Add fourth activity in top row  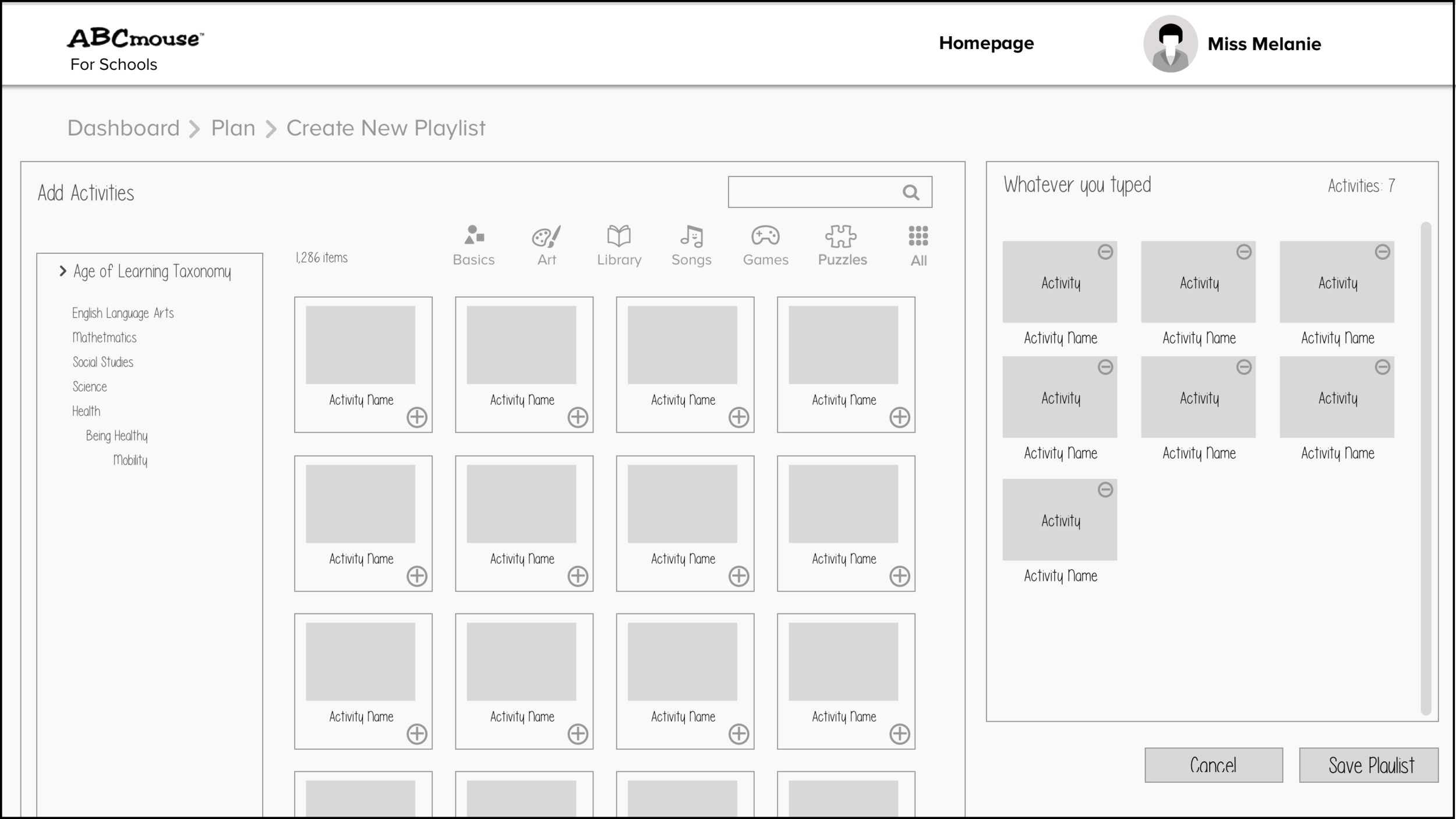click(x=900, y=417)
